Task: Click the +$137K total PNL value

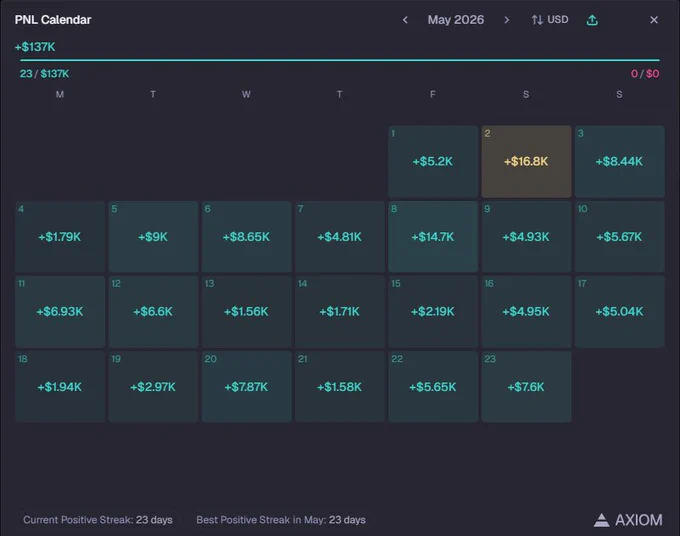Action: (x=35, y=47)
